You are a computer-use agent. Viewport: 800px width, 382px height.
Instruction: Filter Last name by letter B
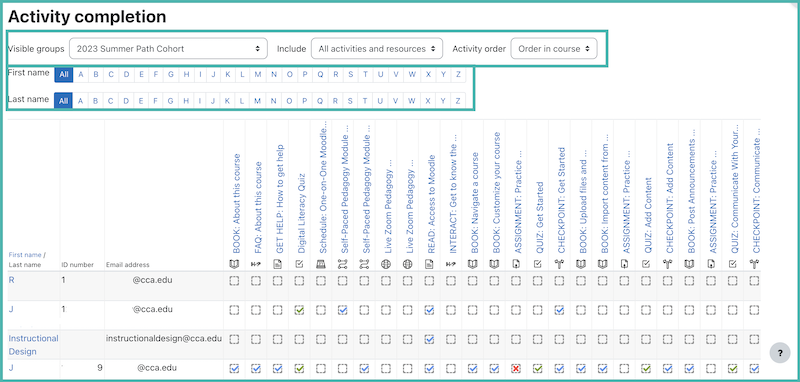[x=95, y=100]
